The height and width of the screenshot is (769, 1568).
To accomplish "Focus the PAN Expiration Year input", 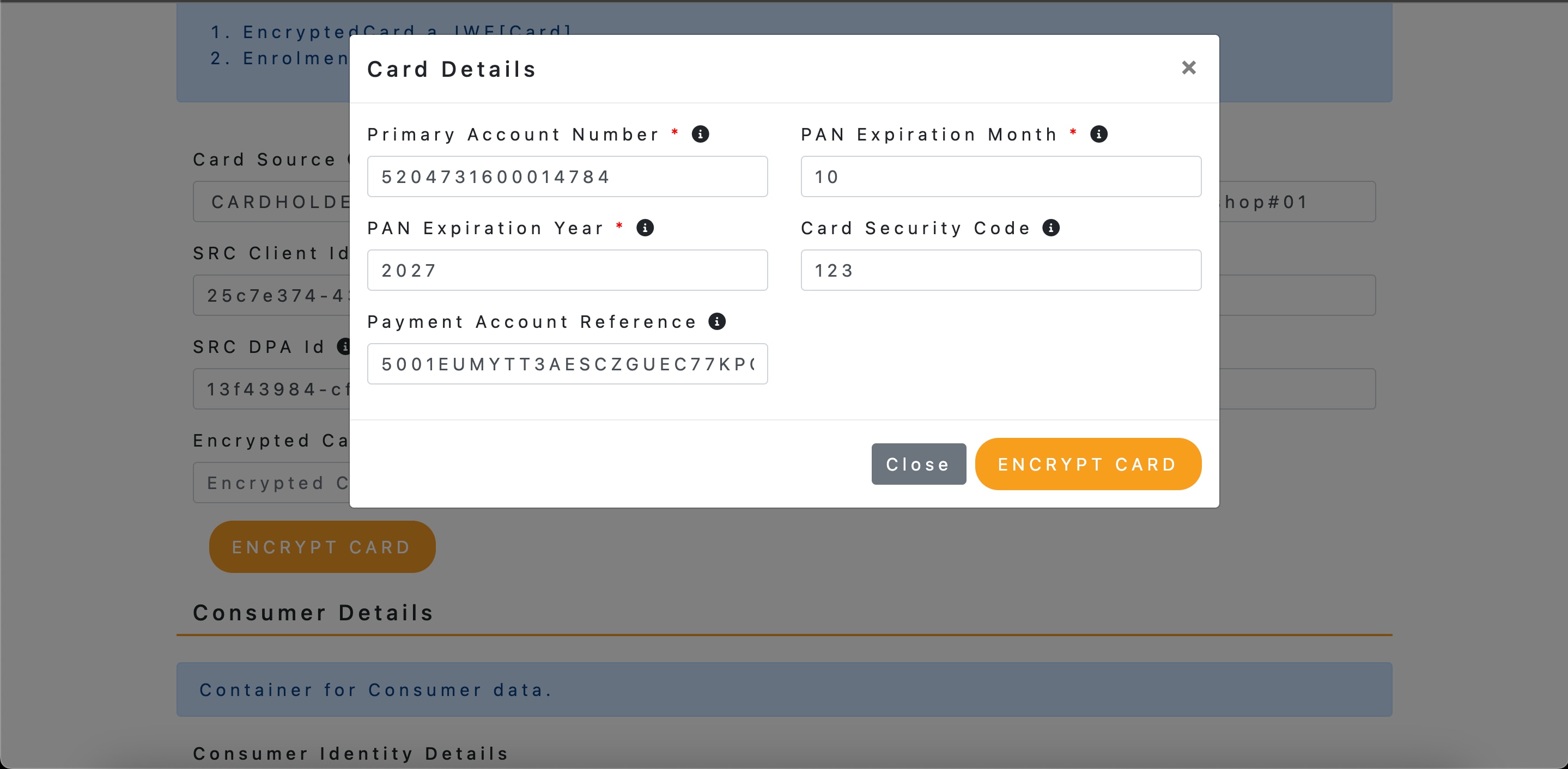I will click(567, 270).
